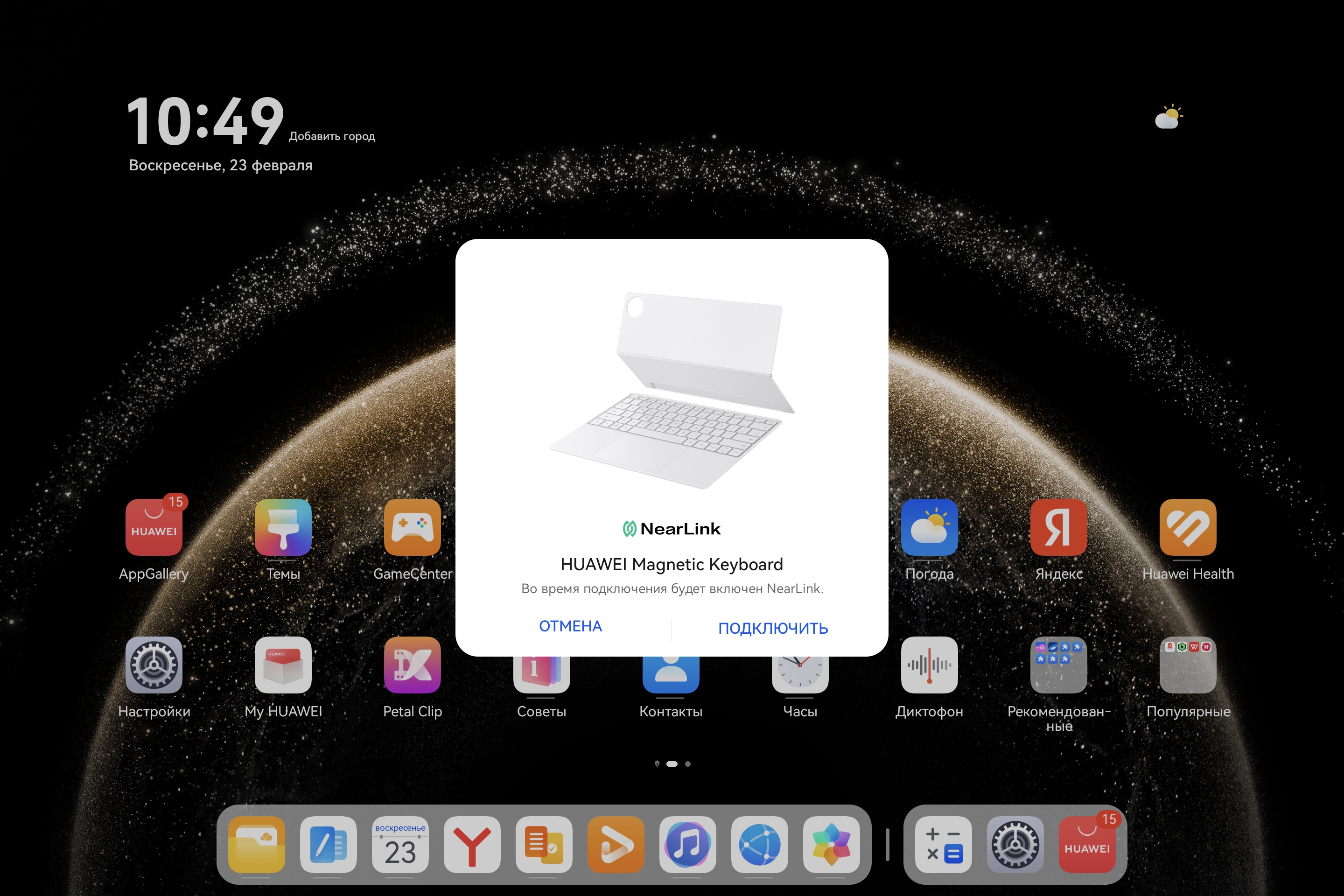Launch the Яндекс app

coord(1058,527)
